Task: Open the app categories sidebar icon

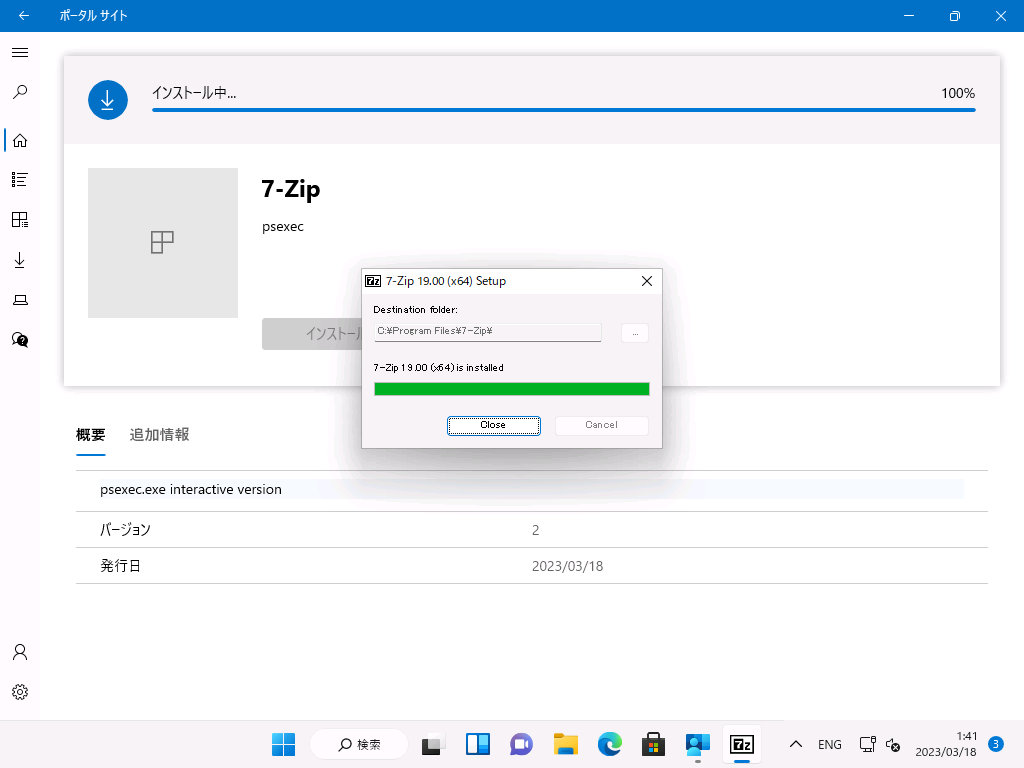Action: (19, 220)
